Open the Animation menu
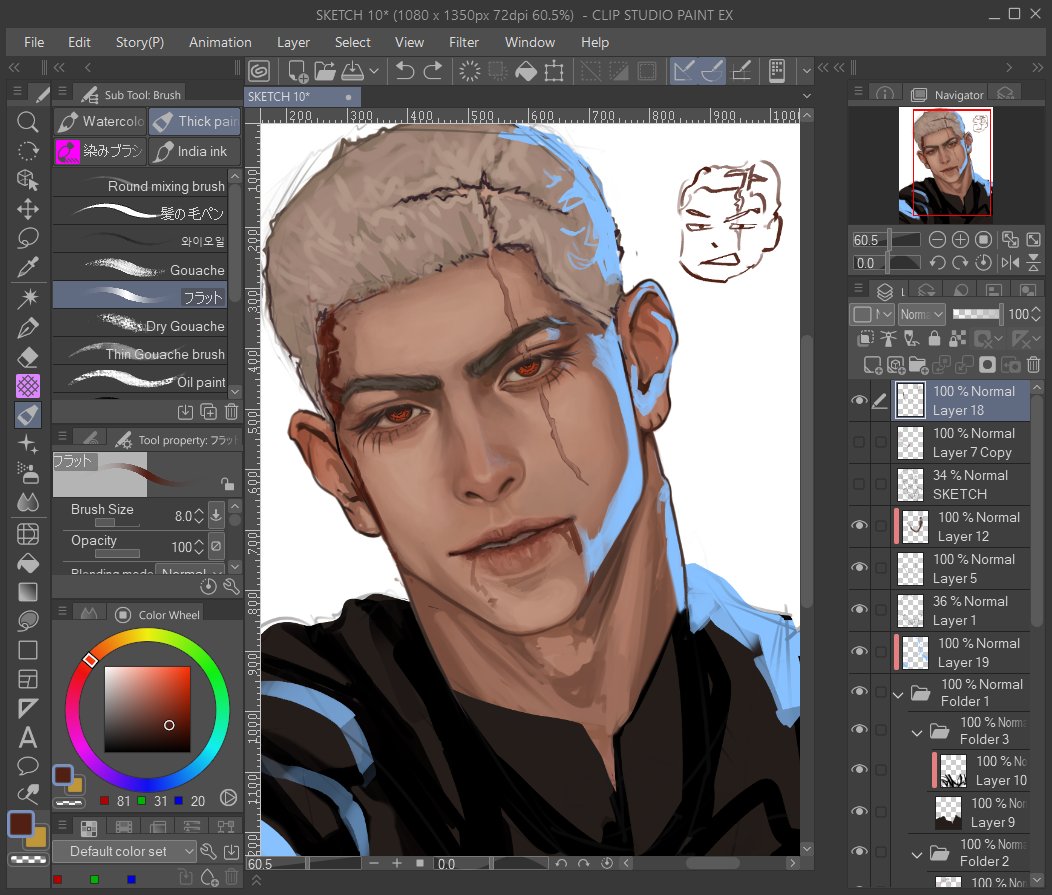1052x895 pixels. coord(220,42)
